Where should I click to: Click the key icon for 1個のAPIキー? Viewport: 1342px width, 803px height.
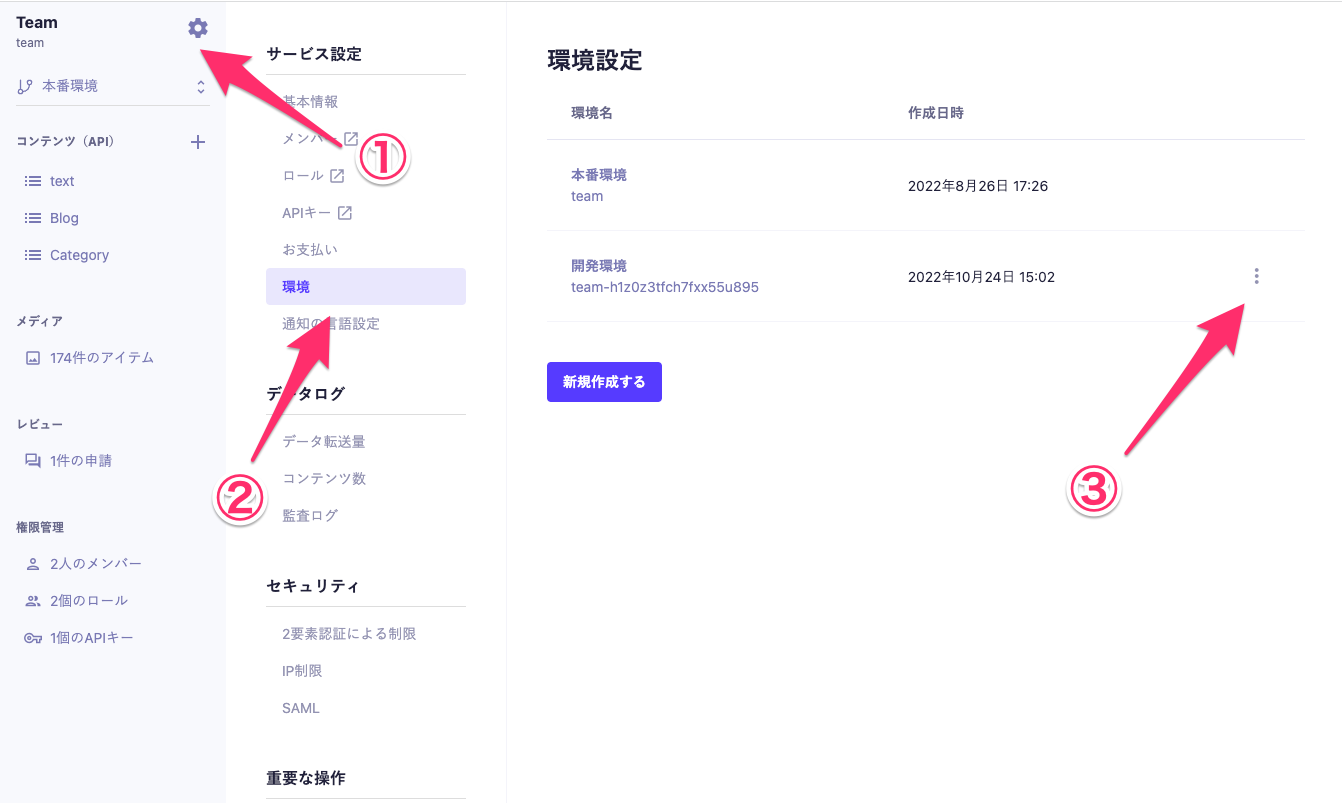pos(33,638)
